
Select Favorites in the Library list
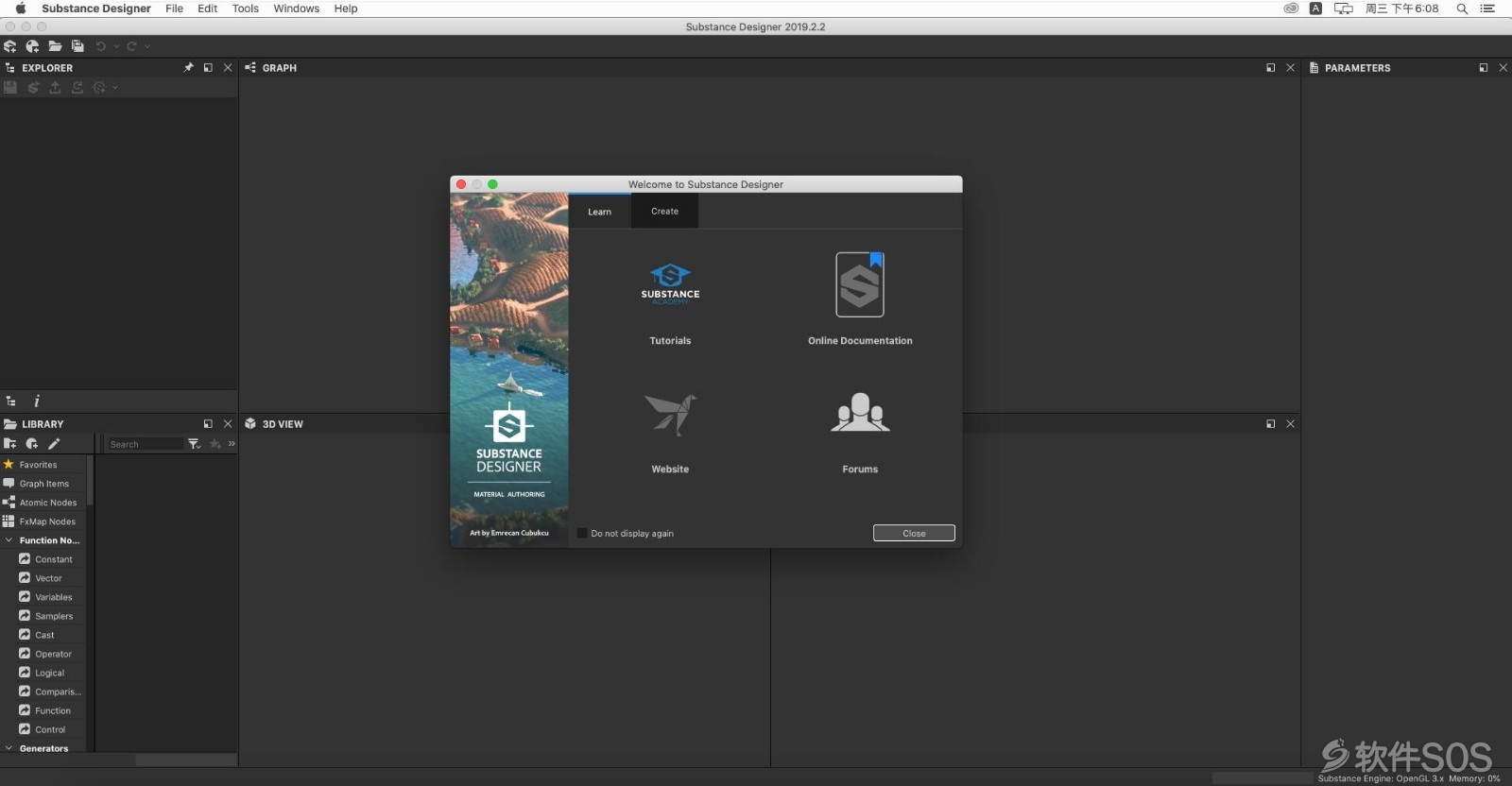pyautogui.click(x=43, y=465)
